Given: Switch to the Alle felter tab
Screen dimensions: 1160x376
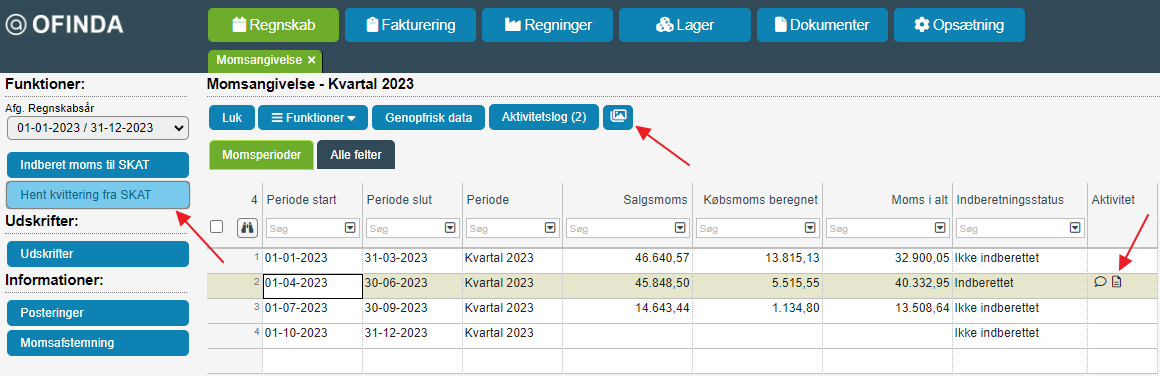Looking at the screenshot, I should click(356, 155).
